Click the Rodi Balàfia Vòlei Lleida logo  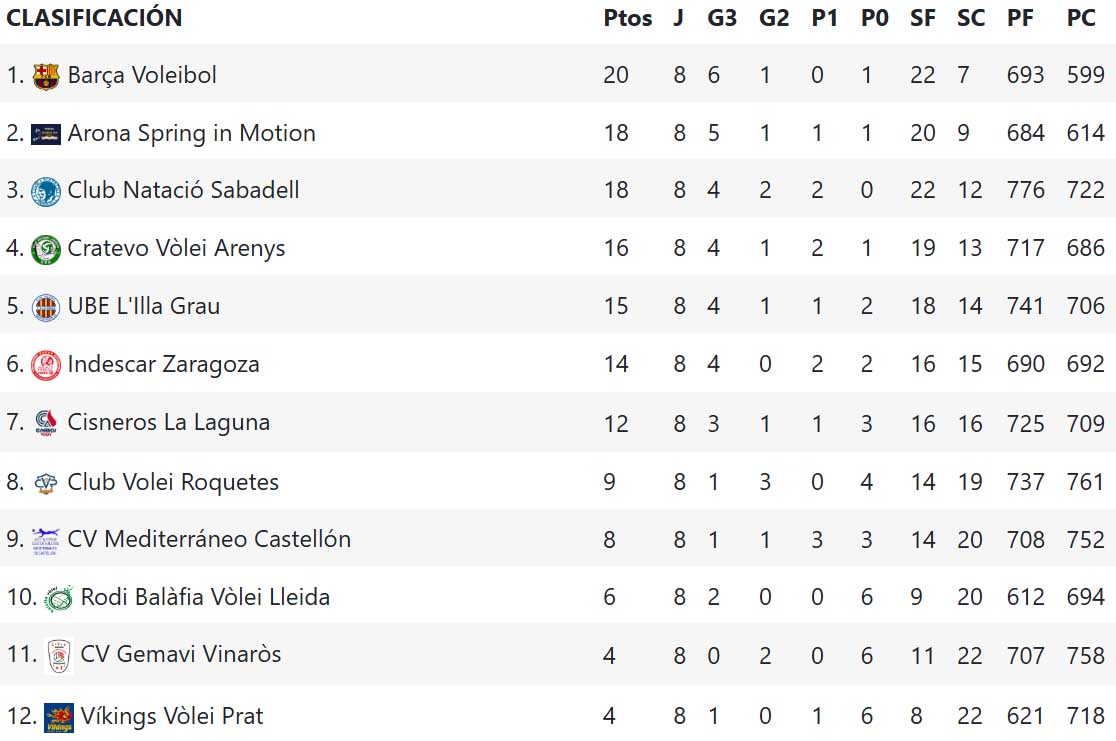point(59,599)
